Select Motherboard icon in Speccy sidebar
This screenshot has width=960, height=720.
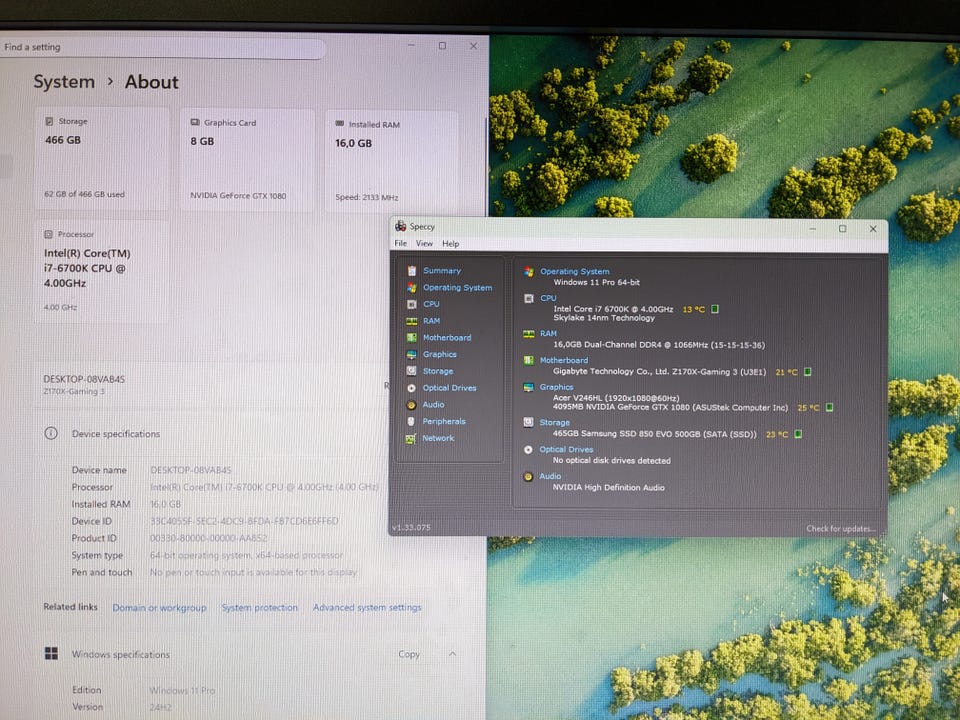click(x=412, y=337)
